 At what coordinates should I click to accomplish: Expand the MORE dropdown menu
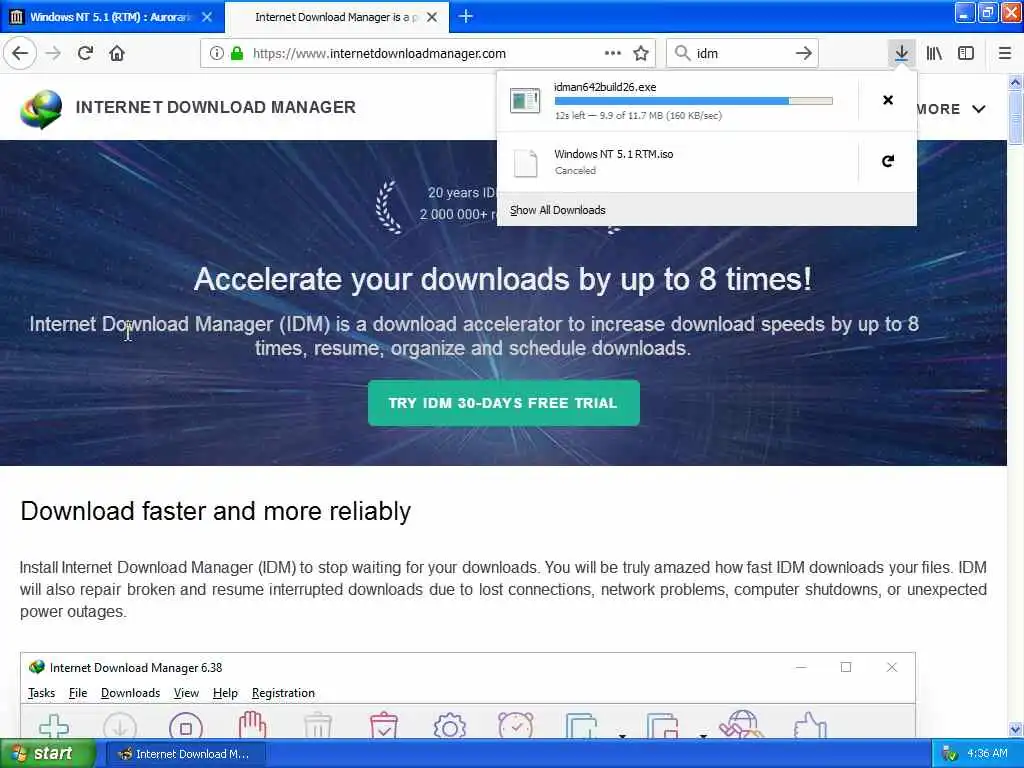pyautogui.click(x=950, y=109)
